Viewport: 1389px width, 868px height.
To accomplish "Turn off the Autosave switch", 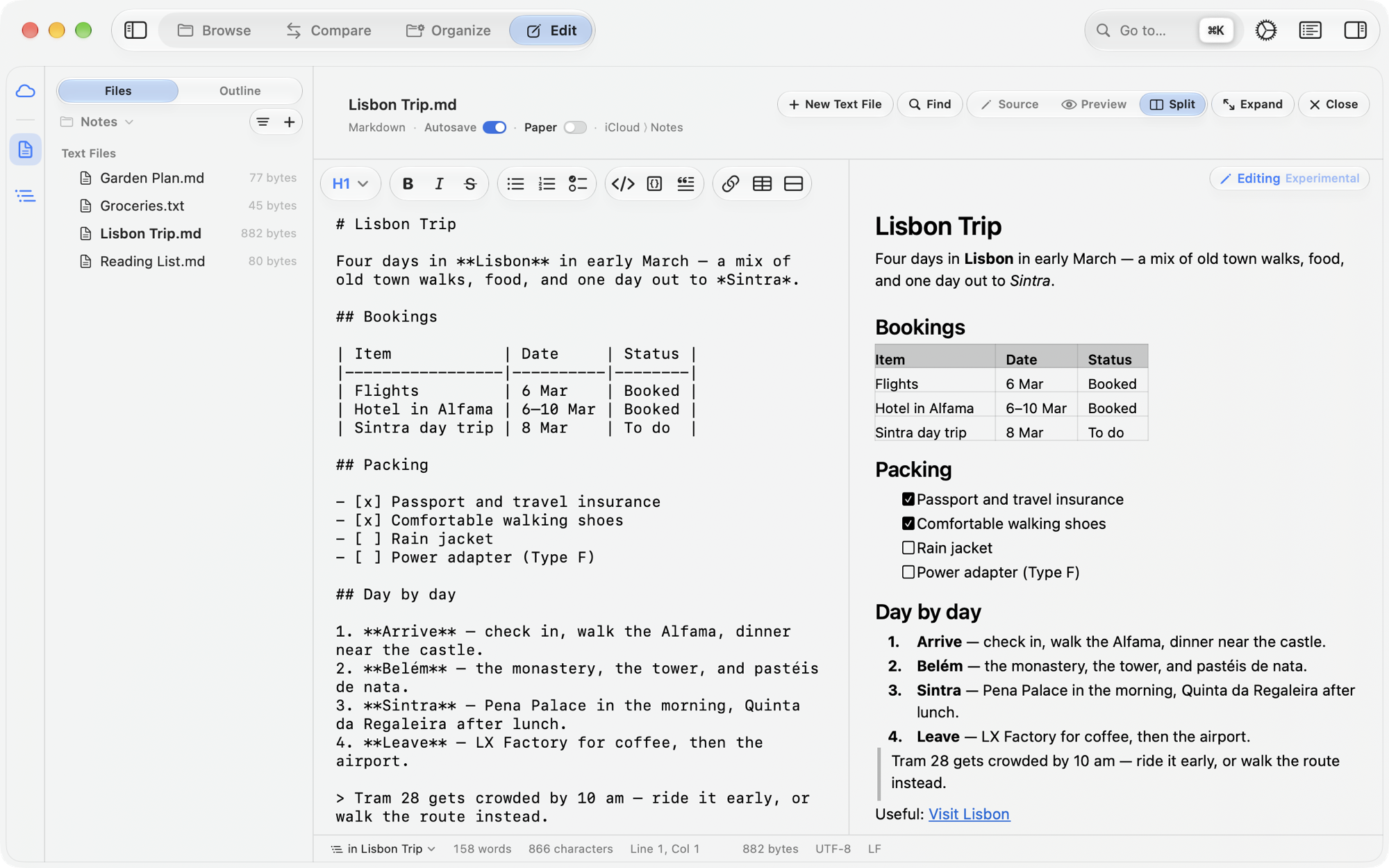I will (494, 128).
